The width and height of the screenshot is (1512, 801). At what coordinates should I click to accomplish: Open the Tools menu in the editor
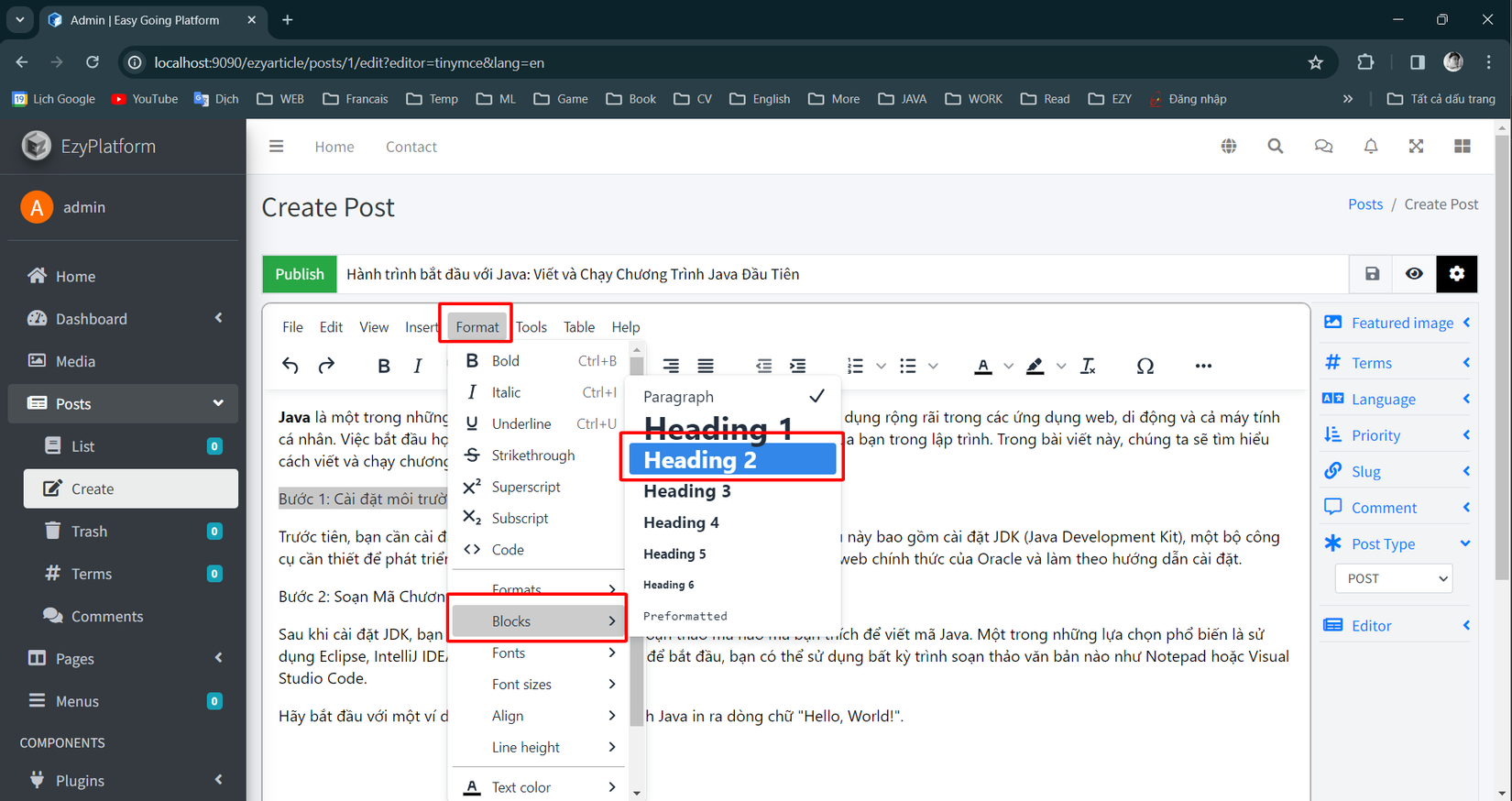531,327
